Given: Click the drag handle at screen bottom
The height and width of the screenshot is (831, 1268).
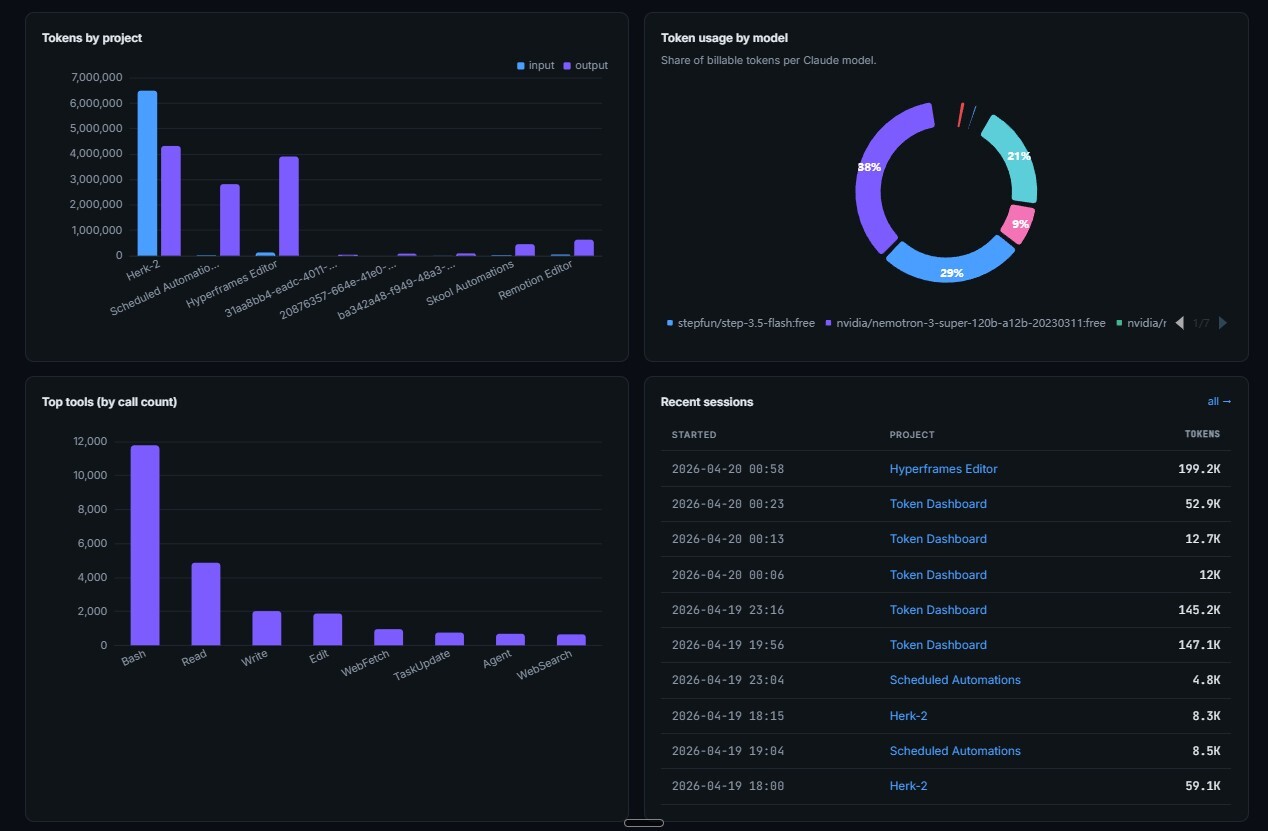Looking at the screenshot, I should [645, 822].
